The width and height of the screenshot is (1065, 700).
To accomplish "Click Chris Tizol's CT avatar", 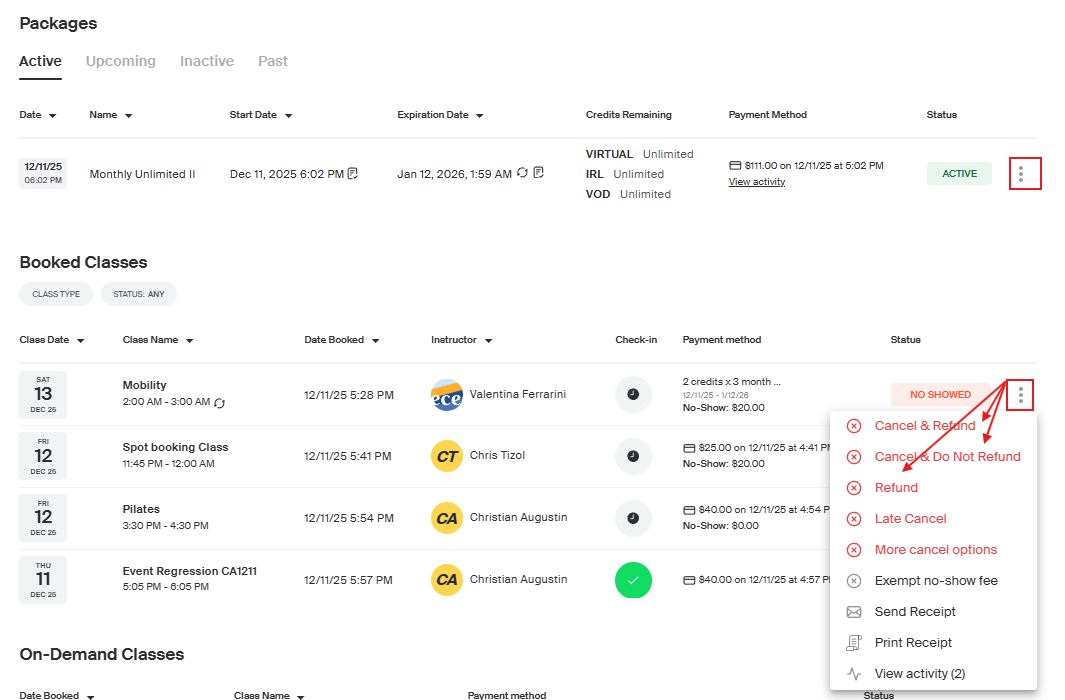I will (447, 456).
